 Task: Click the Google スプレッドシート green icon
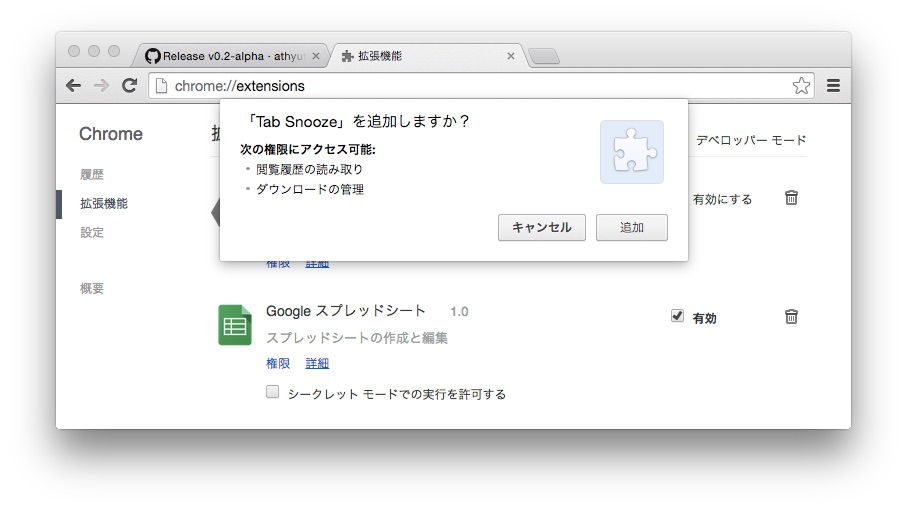235,325
